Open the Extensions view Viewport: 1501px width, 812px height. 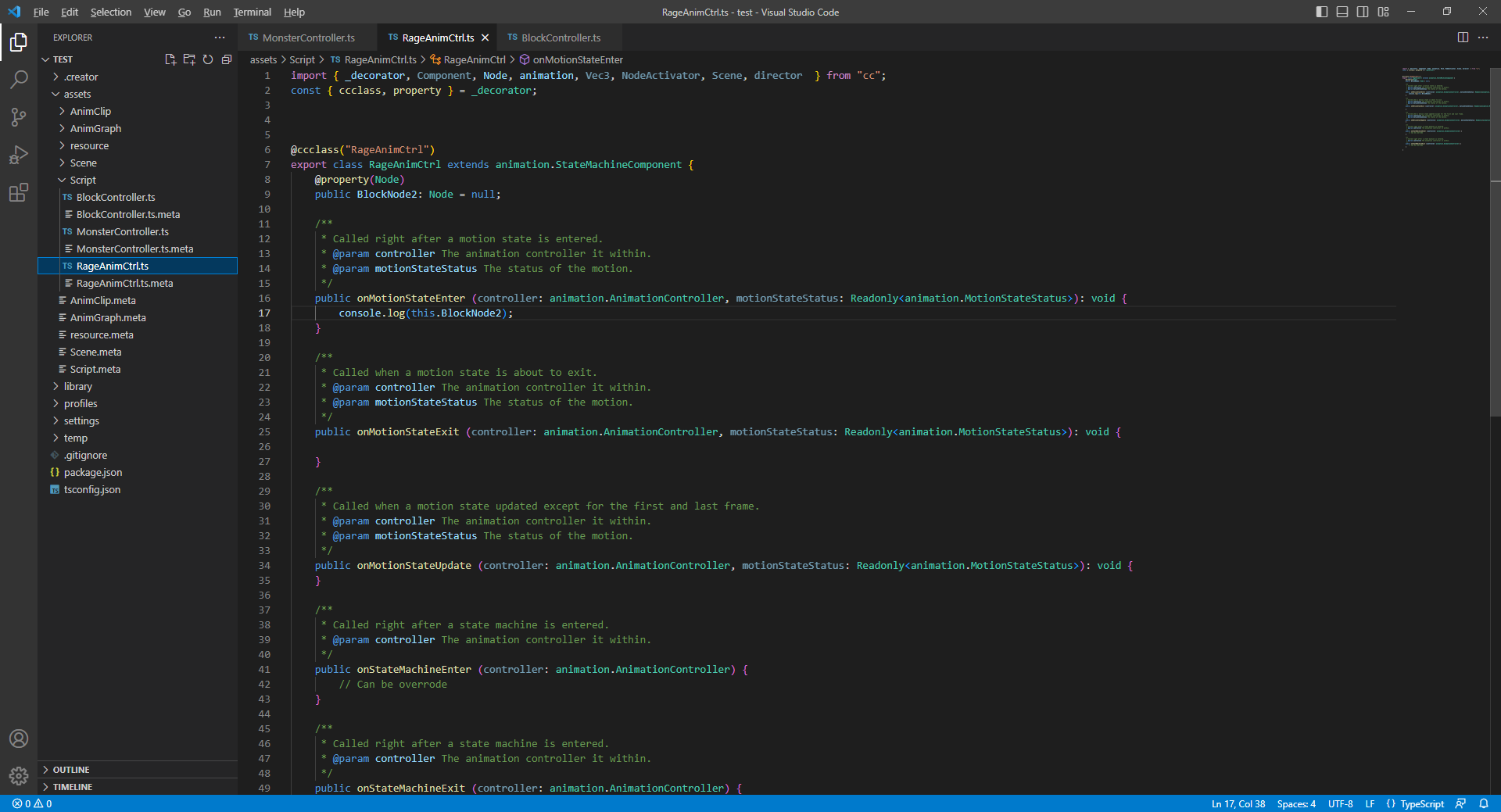coord(19,192)
